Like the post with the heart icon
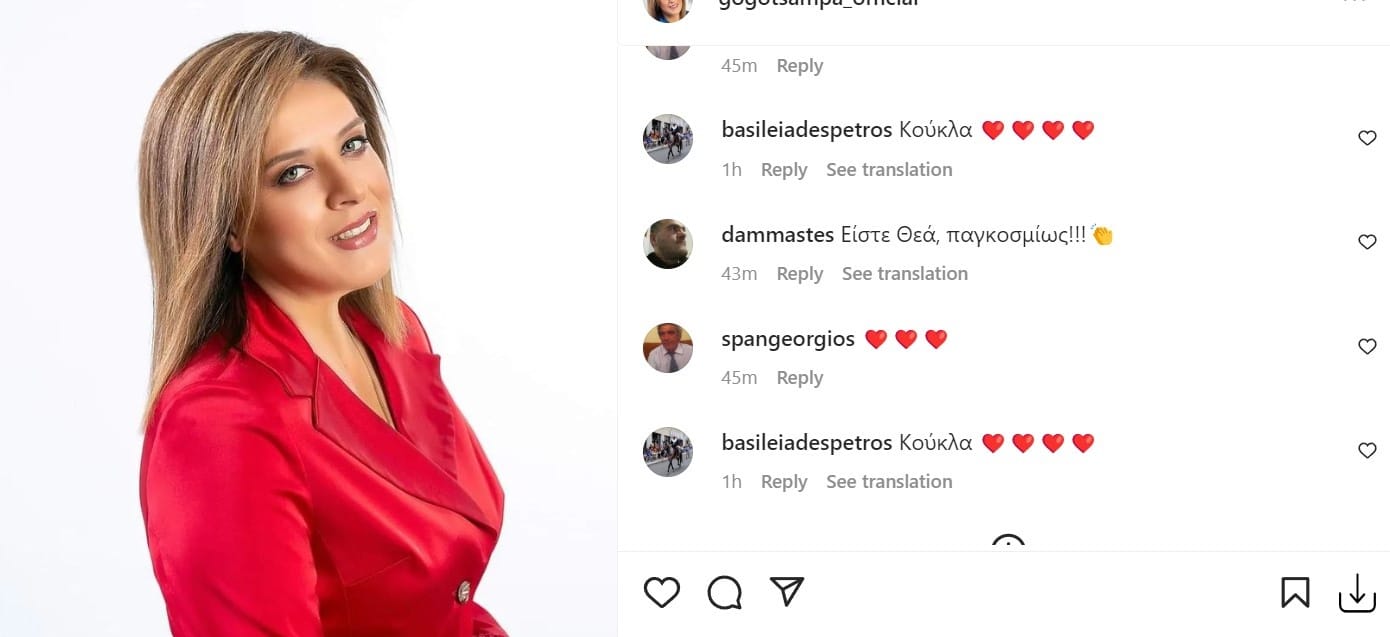 [x=662, y=592]
